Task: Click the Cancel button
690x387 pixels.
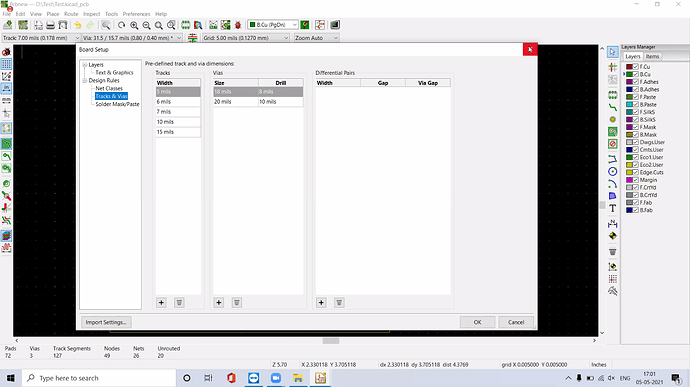Action: [x=516, y=322]
